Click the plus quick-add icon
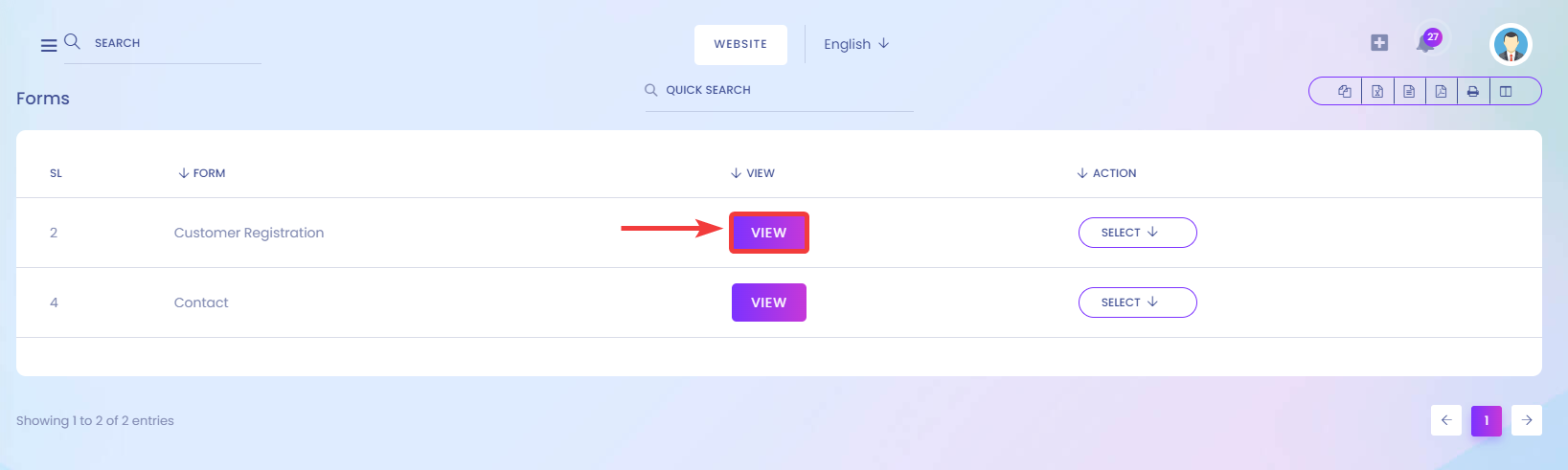 click(1379, 42)
